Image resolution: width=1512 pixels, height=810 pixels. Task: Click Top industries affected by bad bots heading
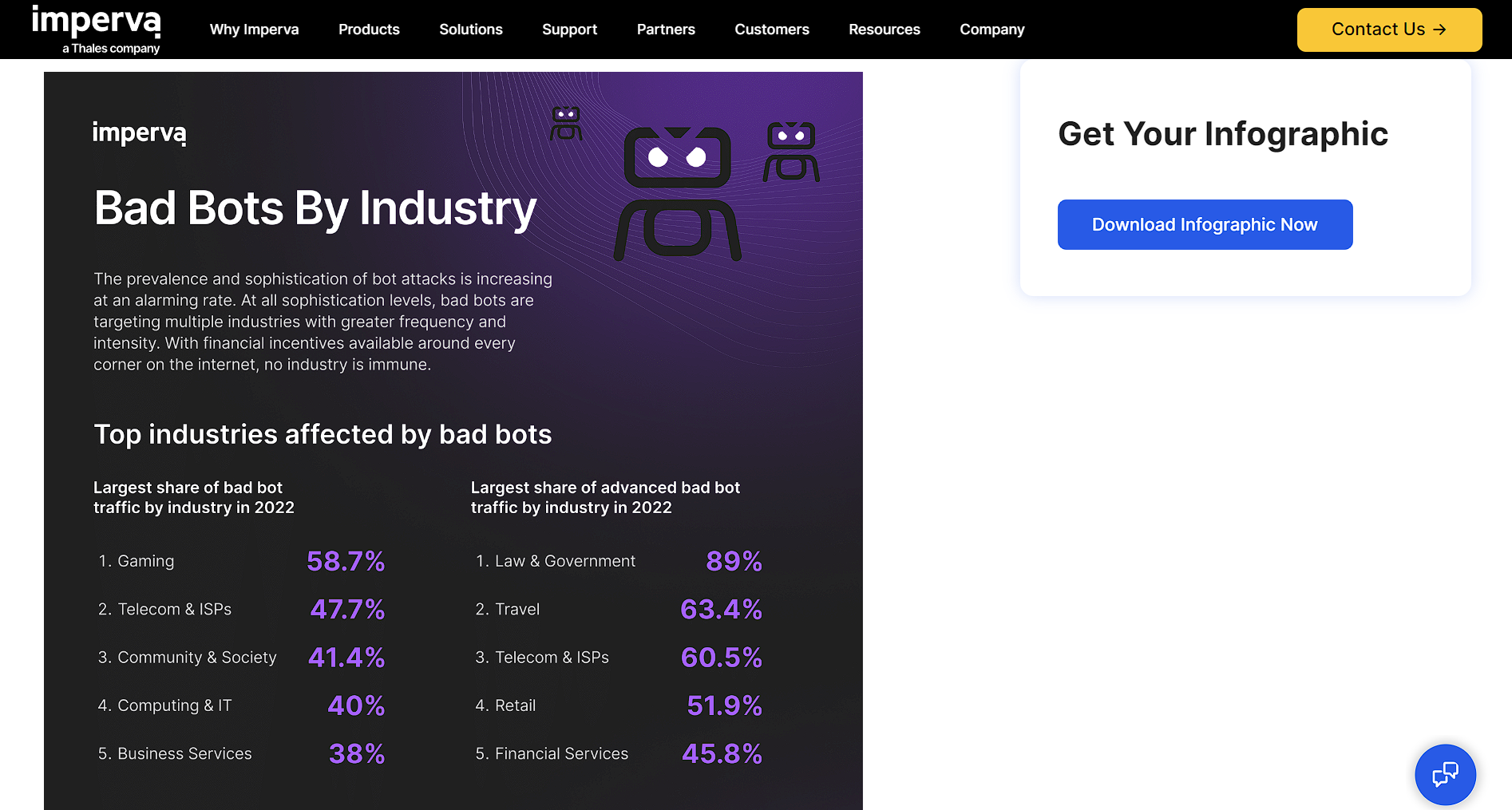[x=323, y=434]
